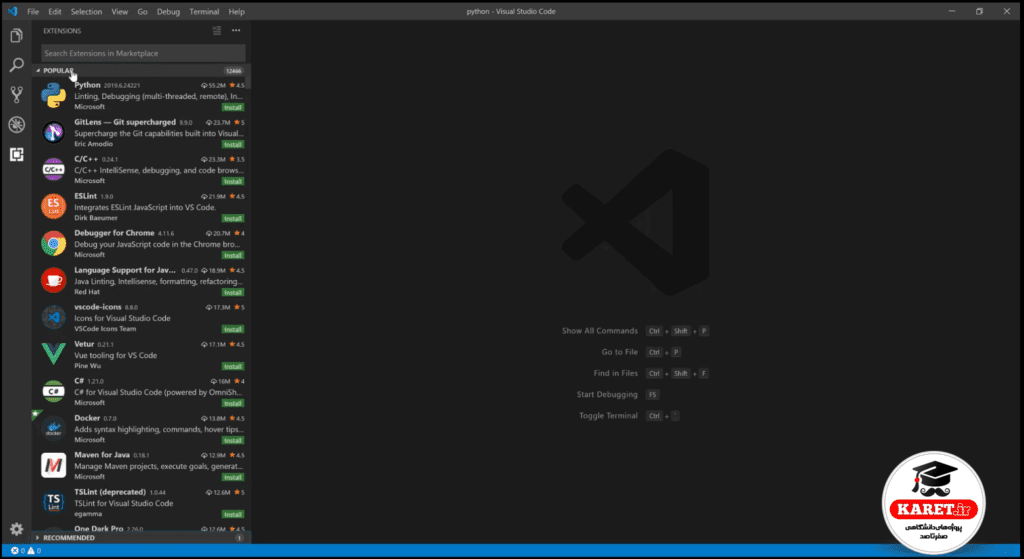Open the Debug view in activity bar
Screen dimensions: 1024x559
[16, 125]
